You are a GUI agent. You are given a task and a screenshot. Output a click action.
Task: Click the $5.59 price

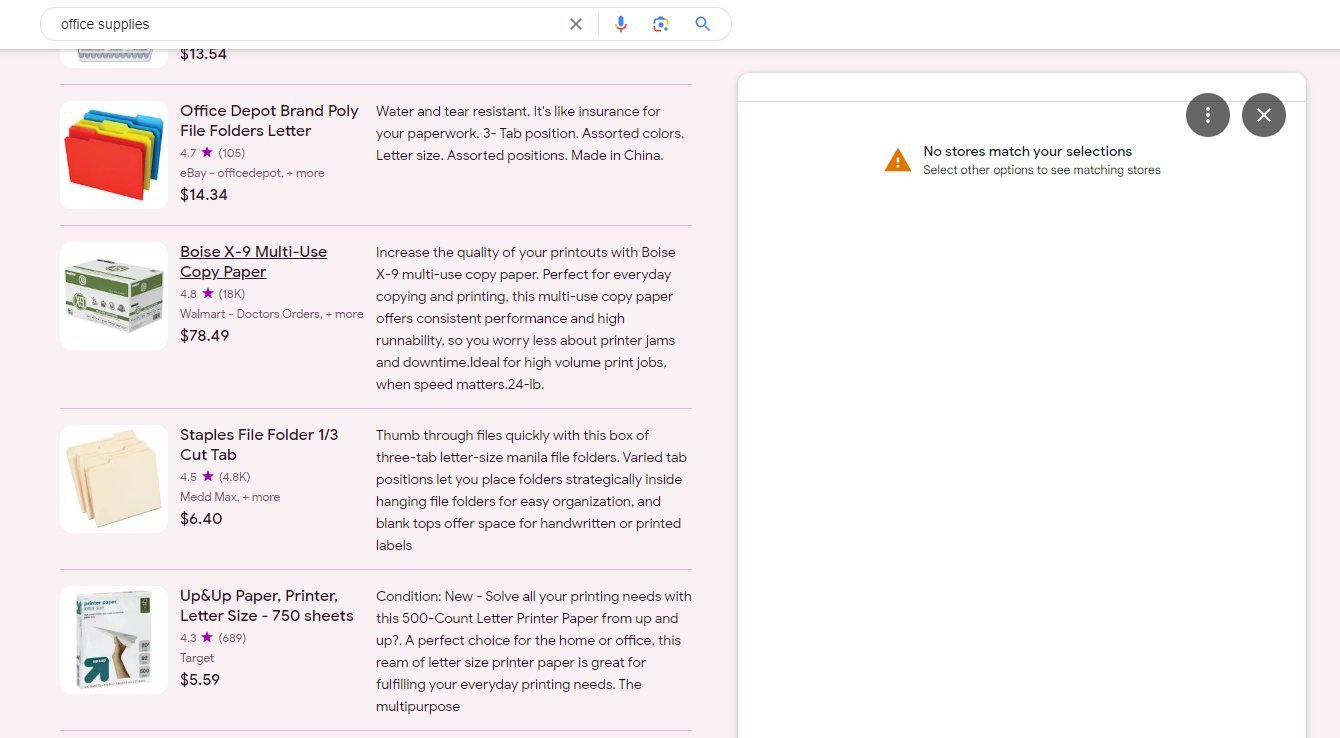200,680
